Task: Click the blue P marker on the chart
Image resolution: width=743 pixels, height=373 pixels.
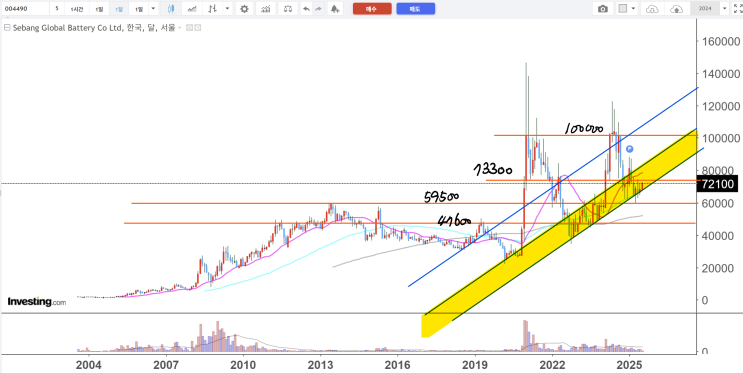Action: point(629,149)
